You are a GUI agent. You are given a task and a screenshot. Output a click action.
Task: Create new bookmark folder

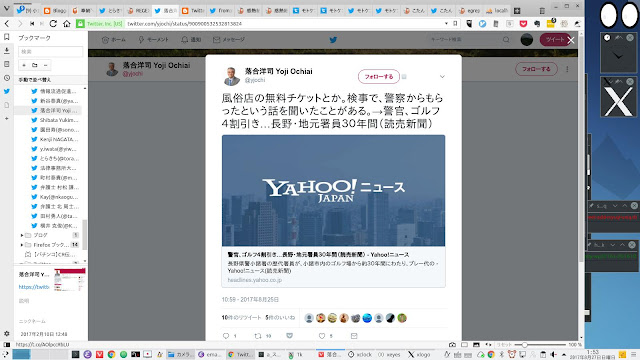coord(35,65)
